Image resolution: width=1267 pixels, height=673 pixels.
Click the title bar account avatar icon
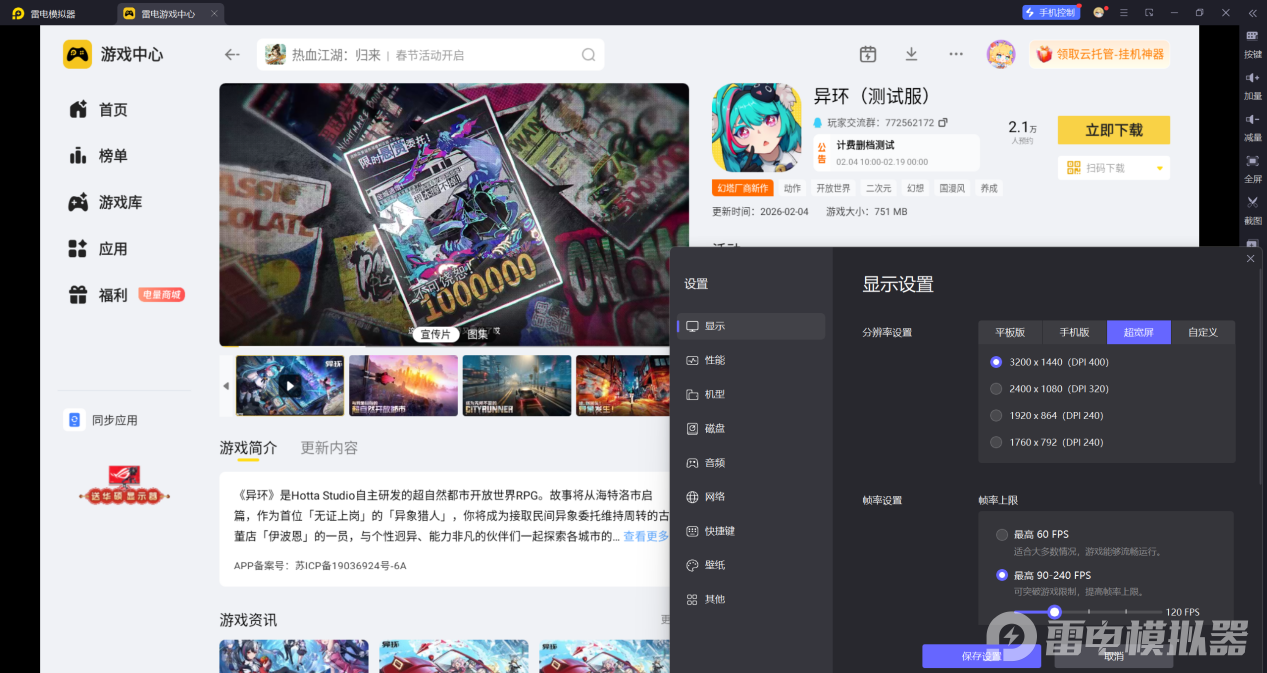coord(1099,12)
